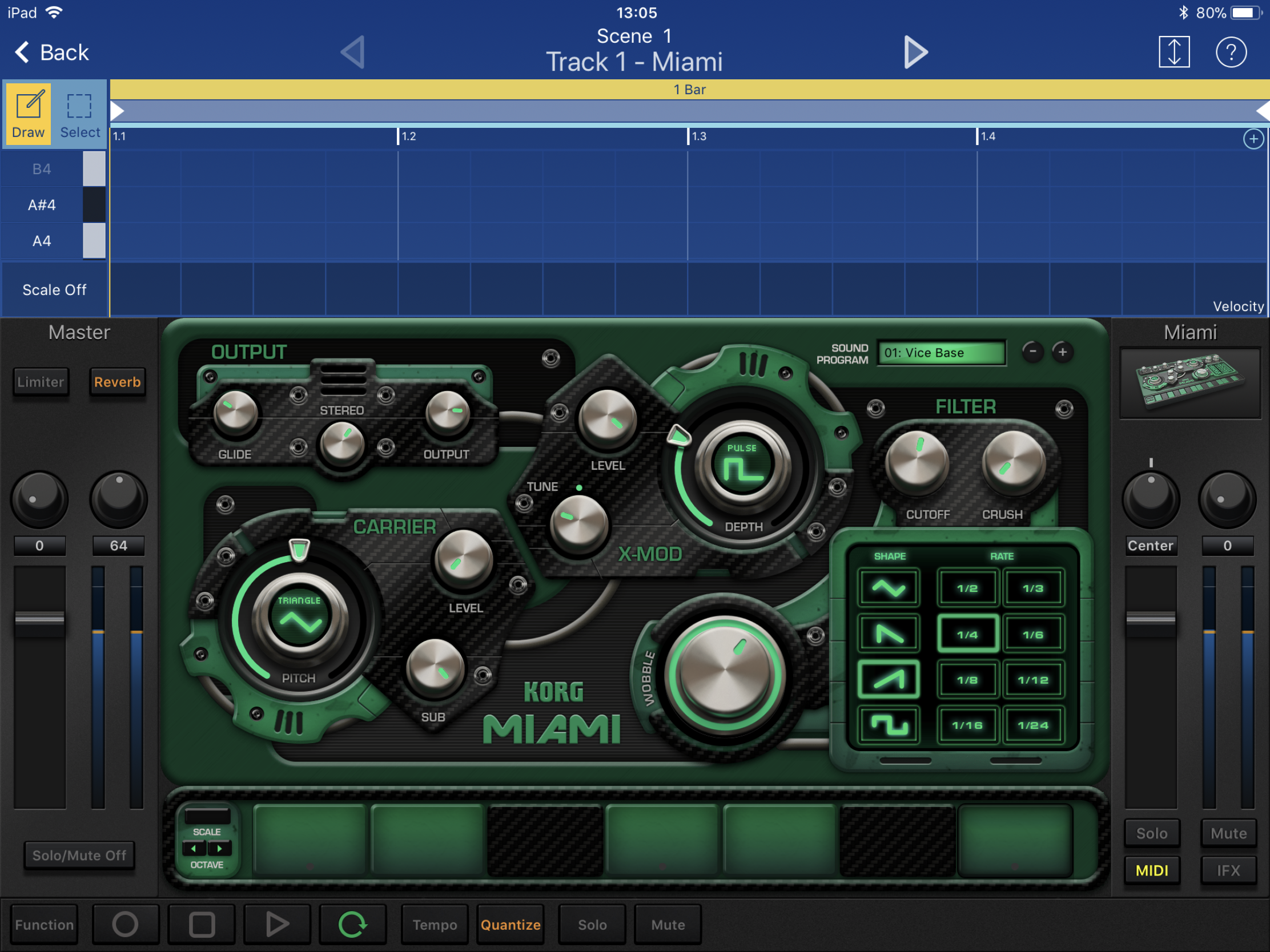The width and height of the screenshot is (1270, 952).
Task: Set LFO rate to 1/16
Action: [967, 725]
